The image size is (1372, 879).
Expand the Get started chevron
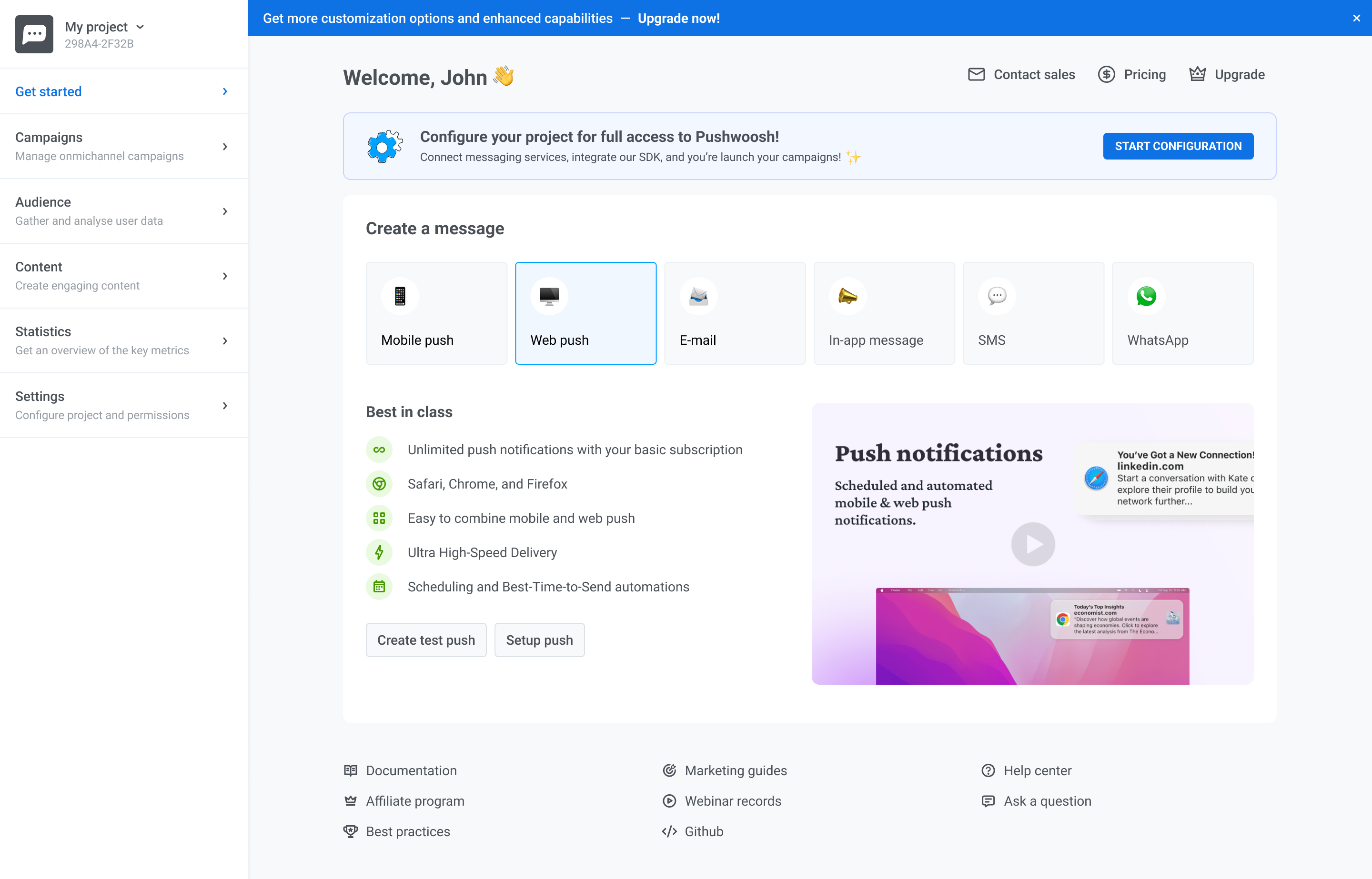pyautogui.click(x=225, y=91)
